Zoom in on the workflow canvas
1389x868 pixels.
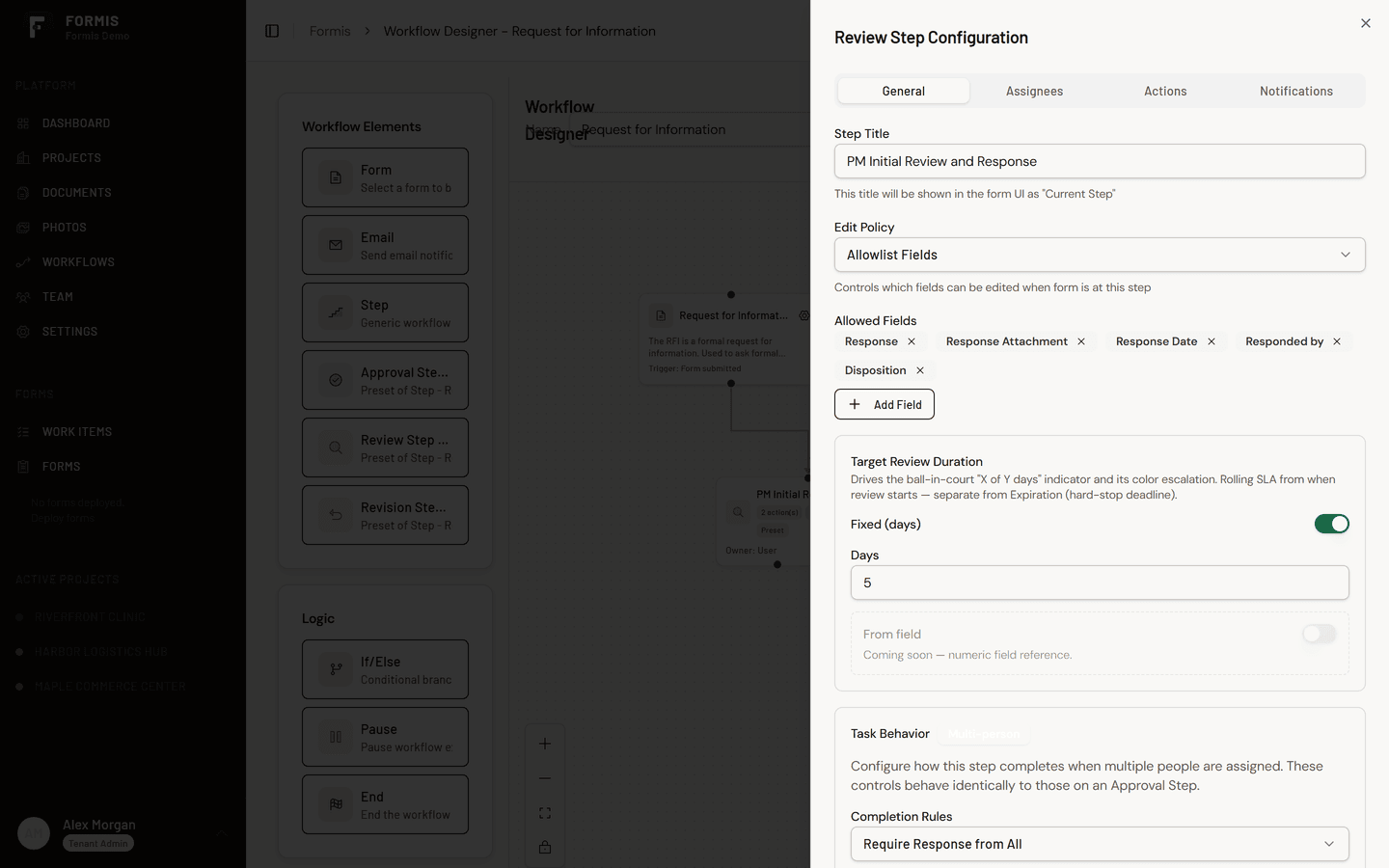[x=545, y=744]
